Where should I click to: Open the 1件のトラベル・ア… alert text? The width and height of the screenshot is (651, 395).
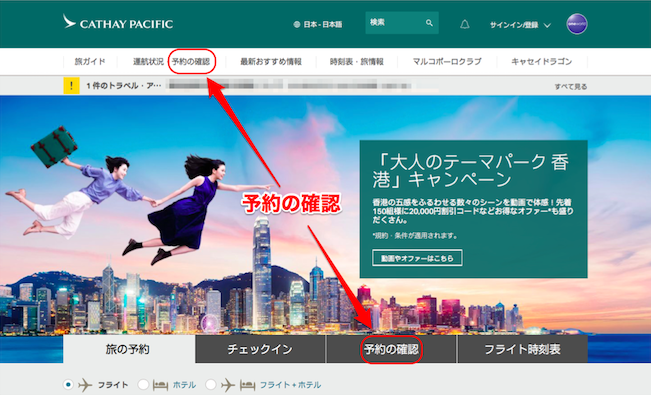coord(124,86)
